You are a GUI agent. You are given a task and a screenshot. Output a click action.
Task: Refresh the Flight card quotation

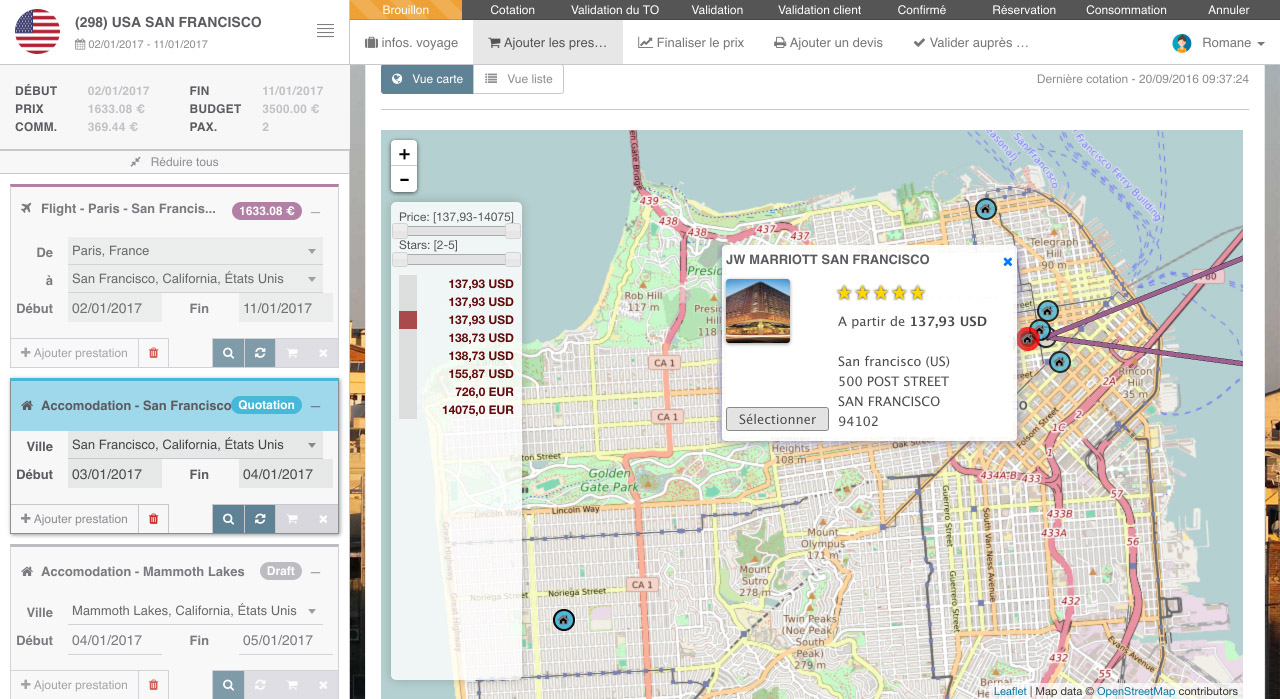click(x=260, y=353)
